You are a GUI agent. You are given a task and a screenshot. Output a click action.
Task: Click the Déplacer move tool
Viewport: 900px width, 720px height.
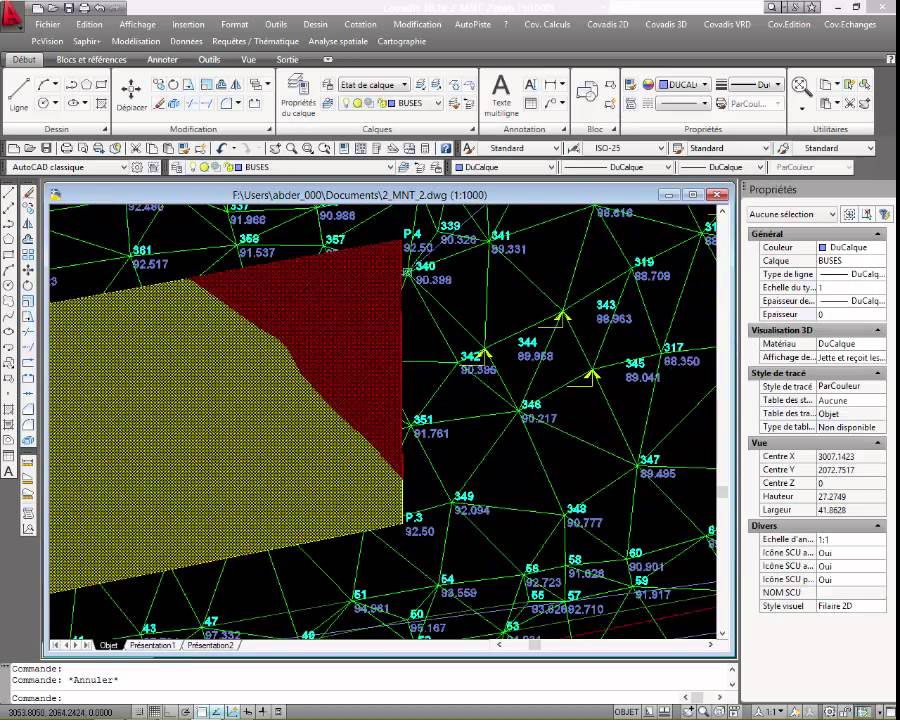(x=131, y=94)
